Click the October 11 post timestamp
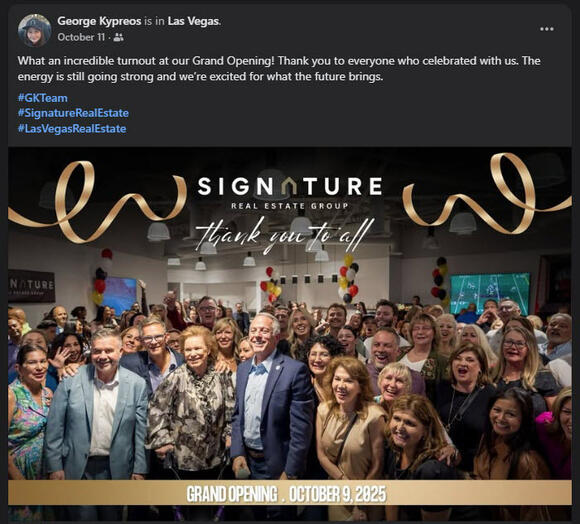 point(81,37)
